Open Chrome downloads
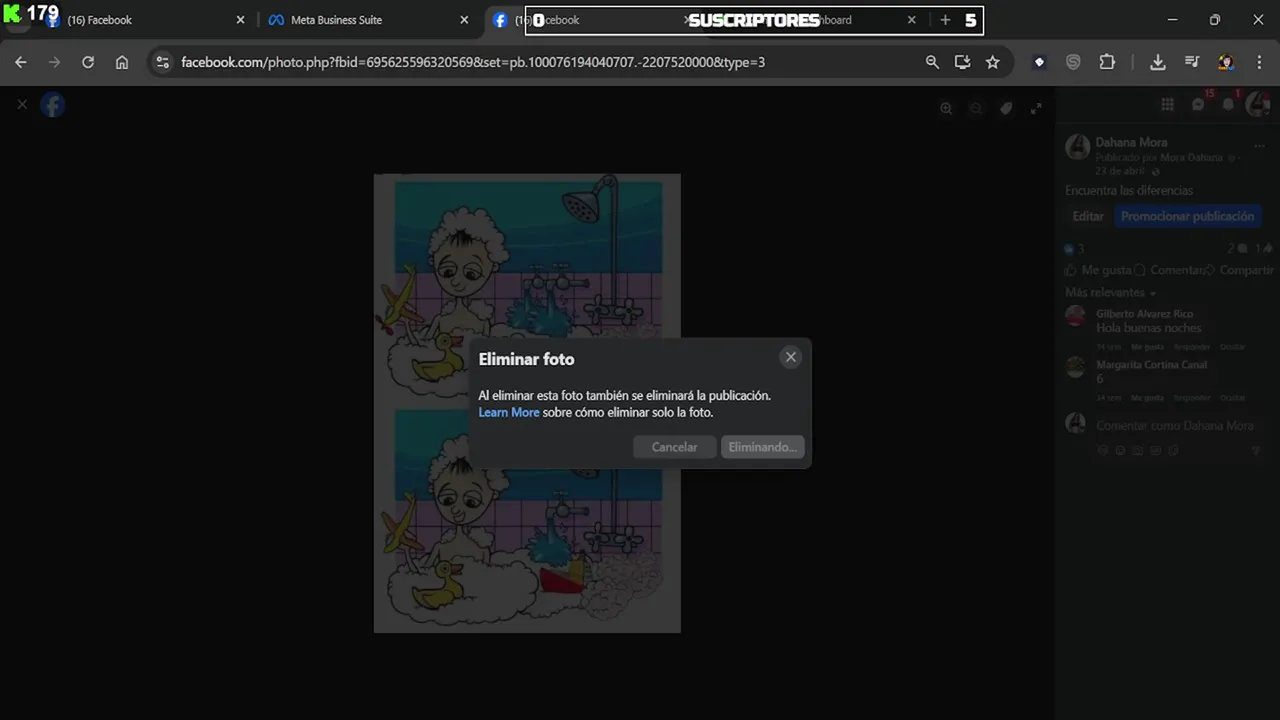 point(1158,62)
